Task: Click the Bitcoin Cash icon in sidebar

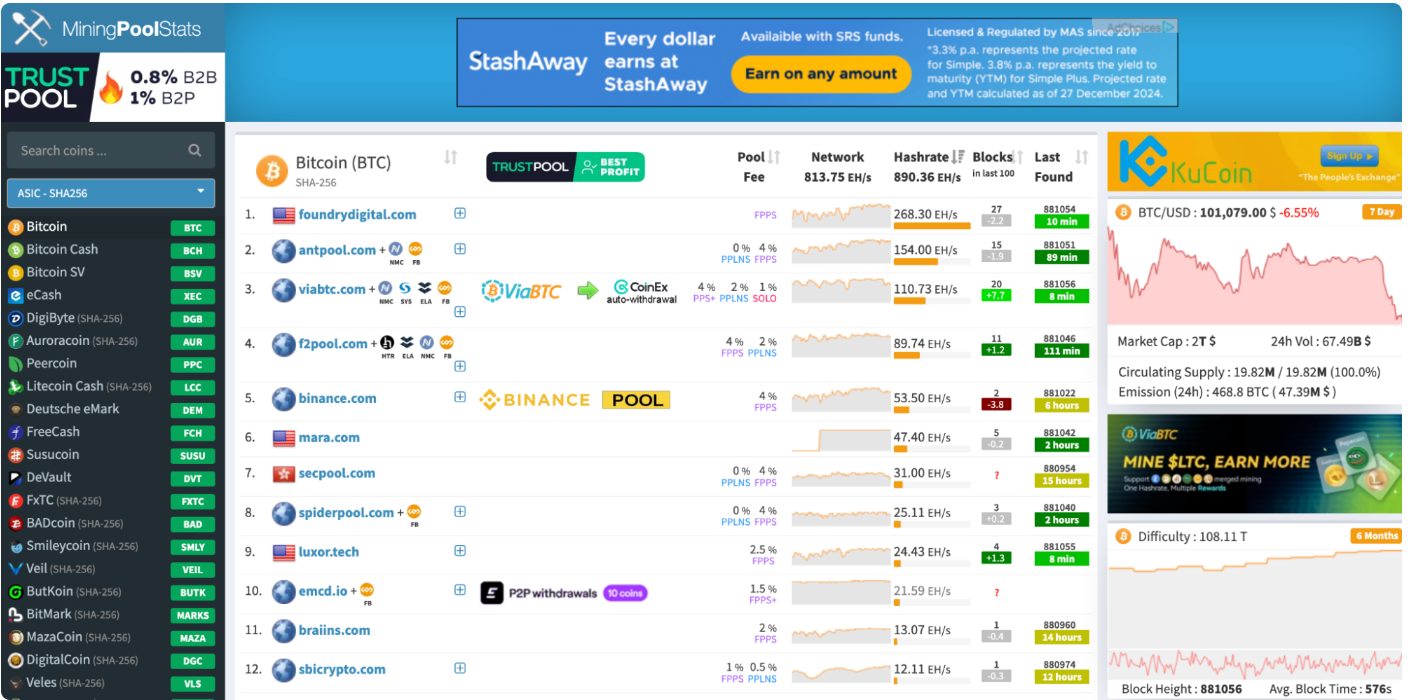Action: pyautogui.click(x=15, y=250)
